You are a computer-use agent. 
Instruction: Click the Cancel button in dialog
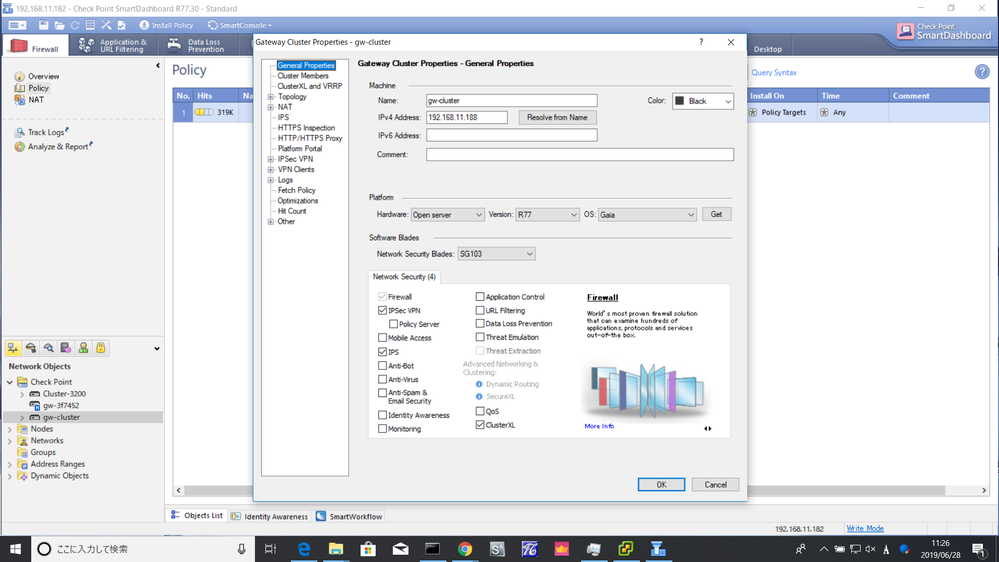click(x=715, y=484)
